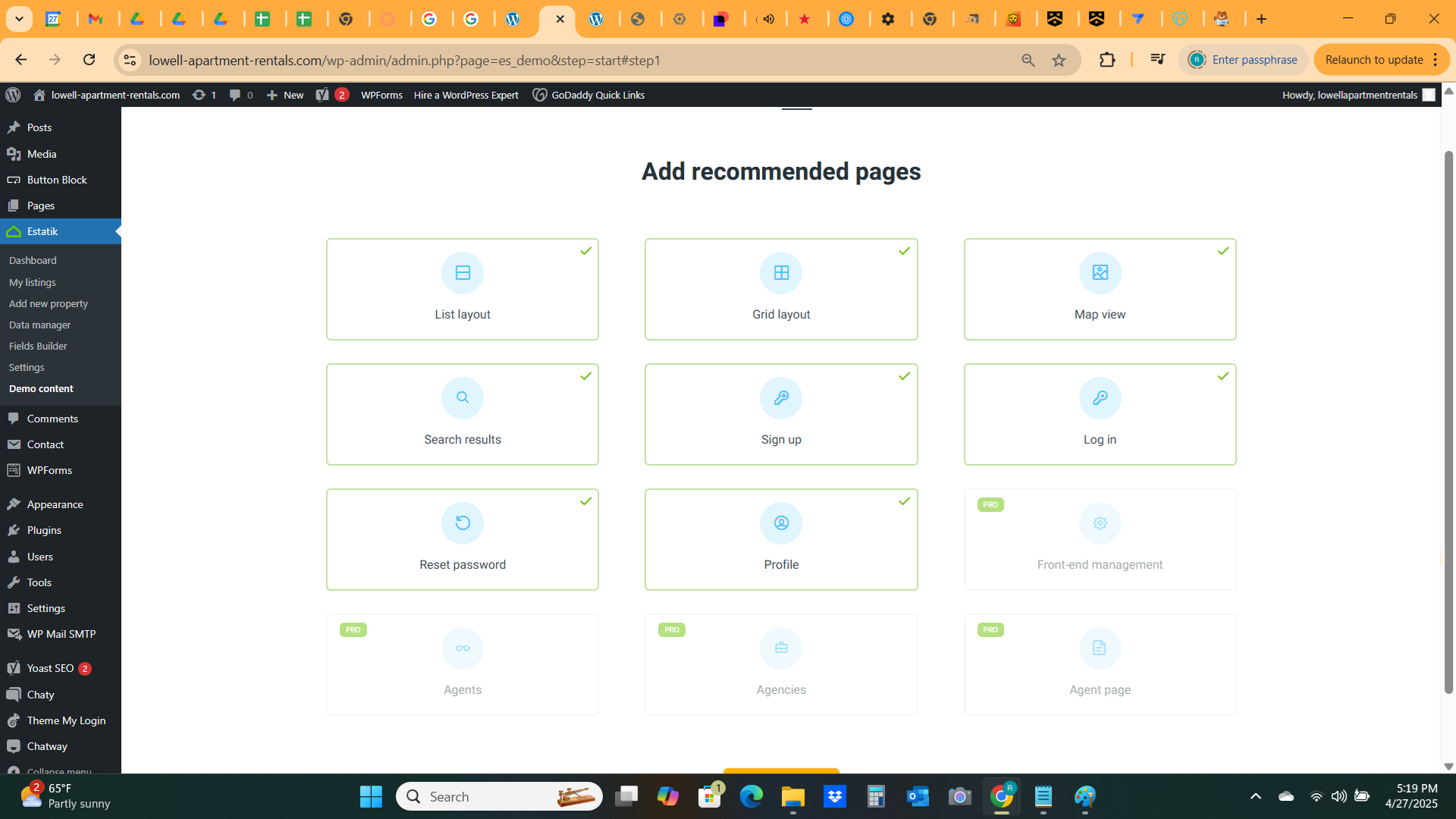Open Chaty menu

click(x=61, y=695)
